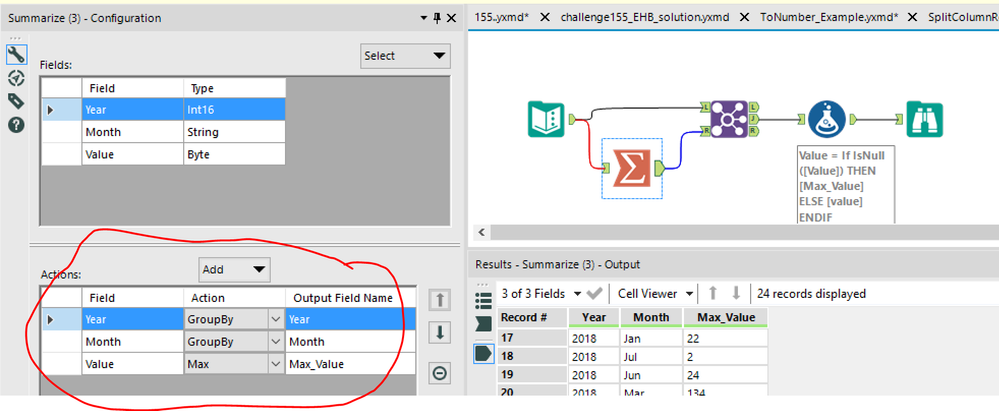
Task: Click the Int16 type cell
Action: [234, 110]
